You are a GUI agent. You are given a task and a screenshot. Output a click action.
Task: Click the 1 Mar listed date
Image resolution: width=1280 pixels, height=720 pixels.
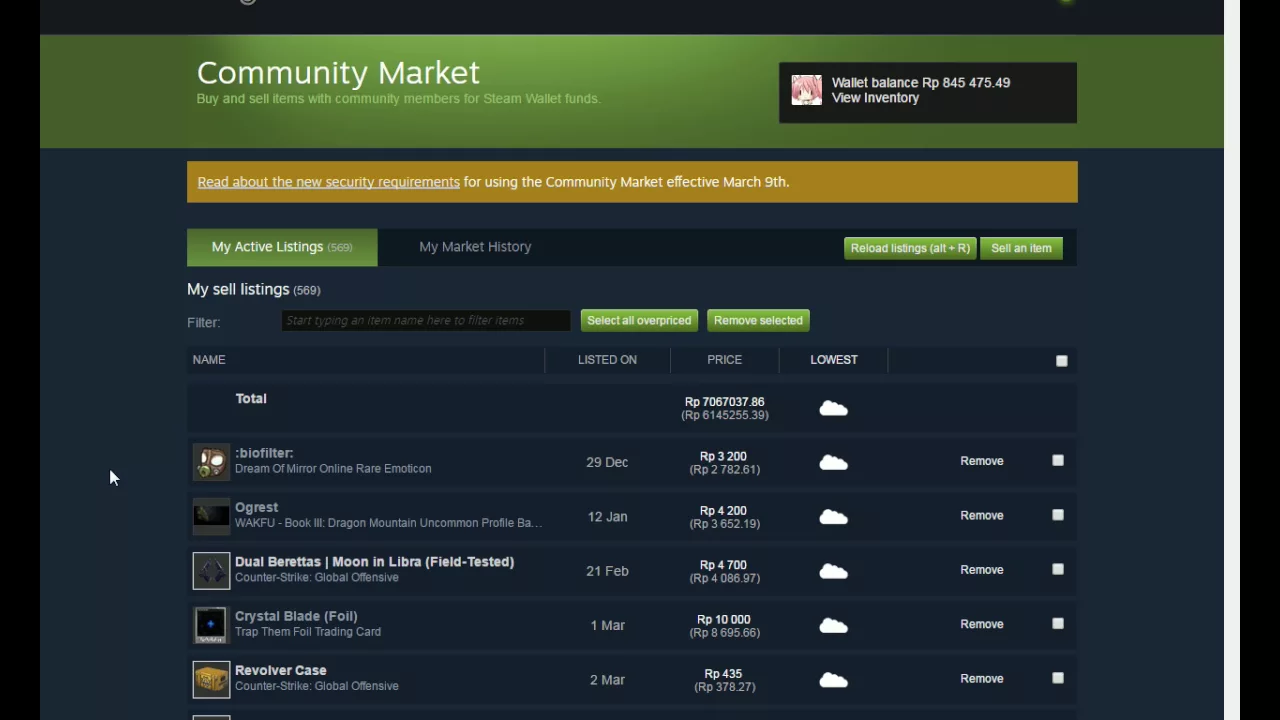pyautogui.click(x=607, y=625)
